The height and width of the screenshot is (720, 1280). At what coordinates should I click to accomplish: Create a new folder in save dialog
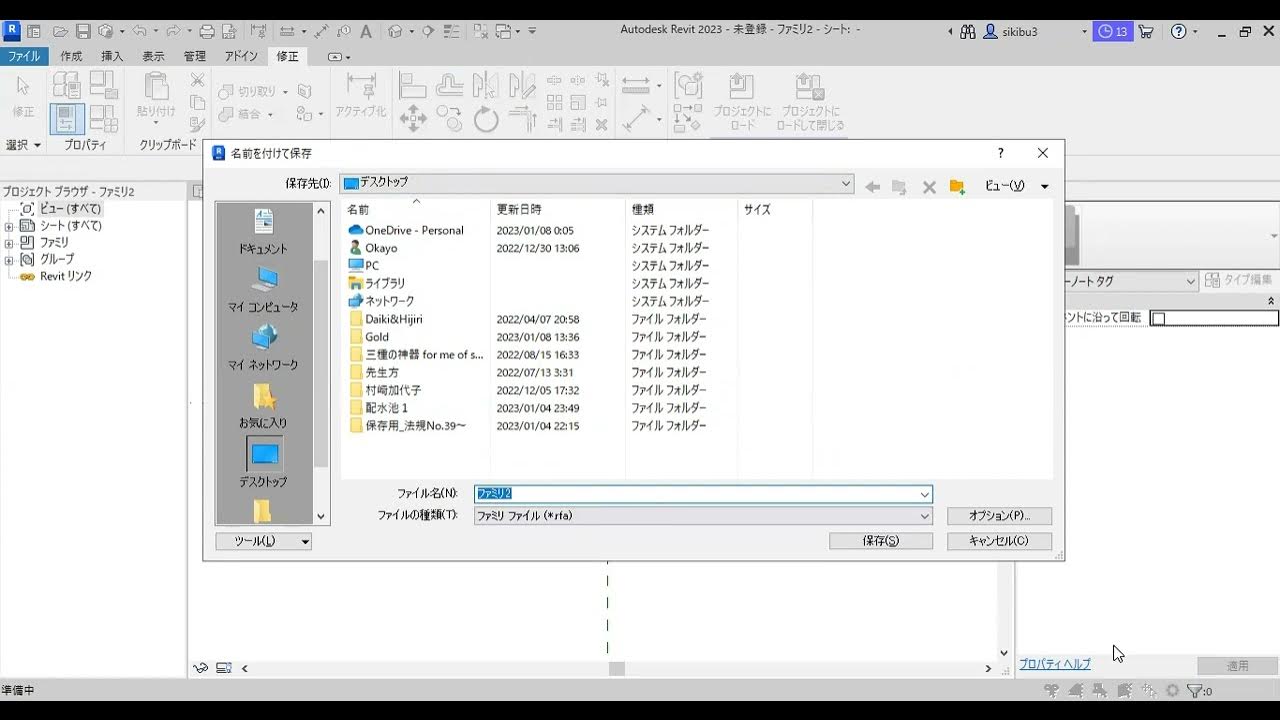pyautogui.click(x=957, y=186)
